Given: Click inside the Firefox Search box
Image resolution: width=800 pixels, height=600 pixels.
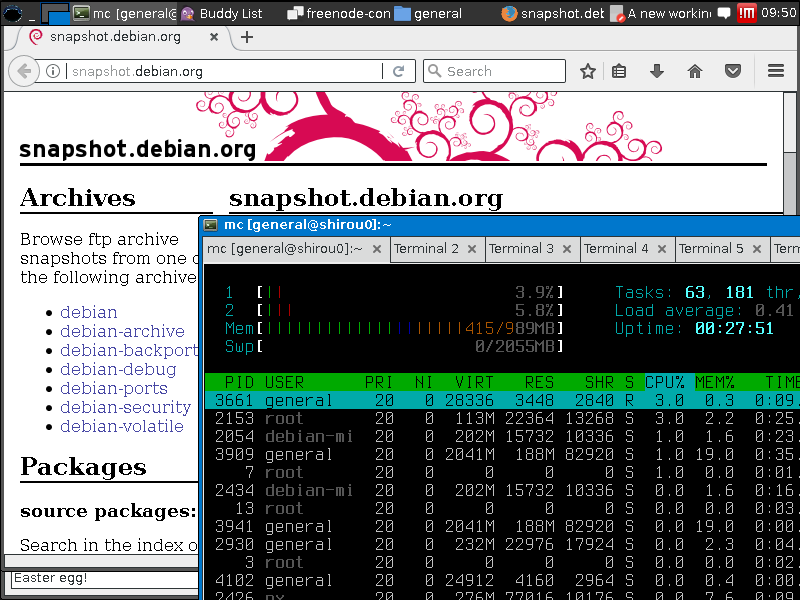Looking at the screenshot, I should click(x=494, y=71).
